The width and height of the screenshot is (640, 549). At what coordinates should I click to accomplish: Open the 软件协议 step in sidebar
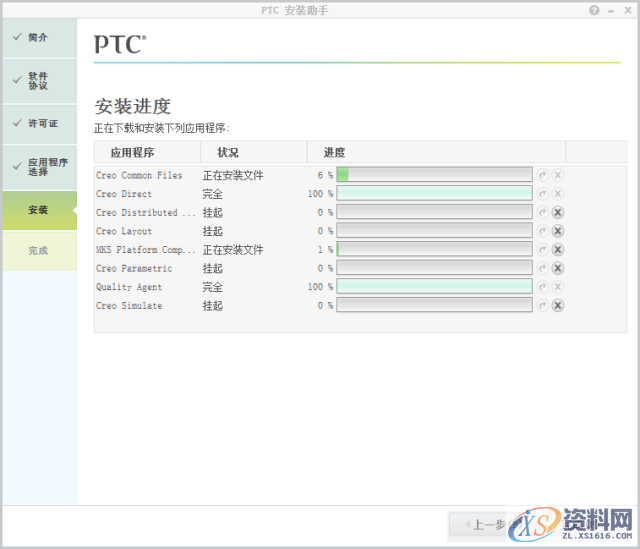[x=40, y=81]
